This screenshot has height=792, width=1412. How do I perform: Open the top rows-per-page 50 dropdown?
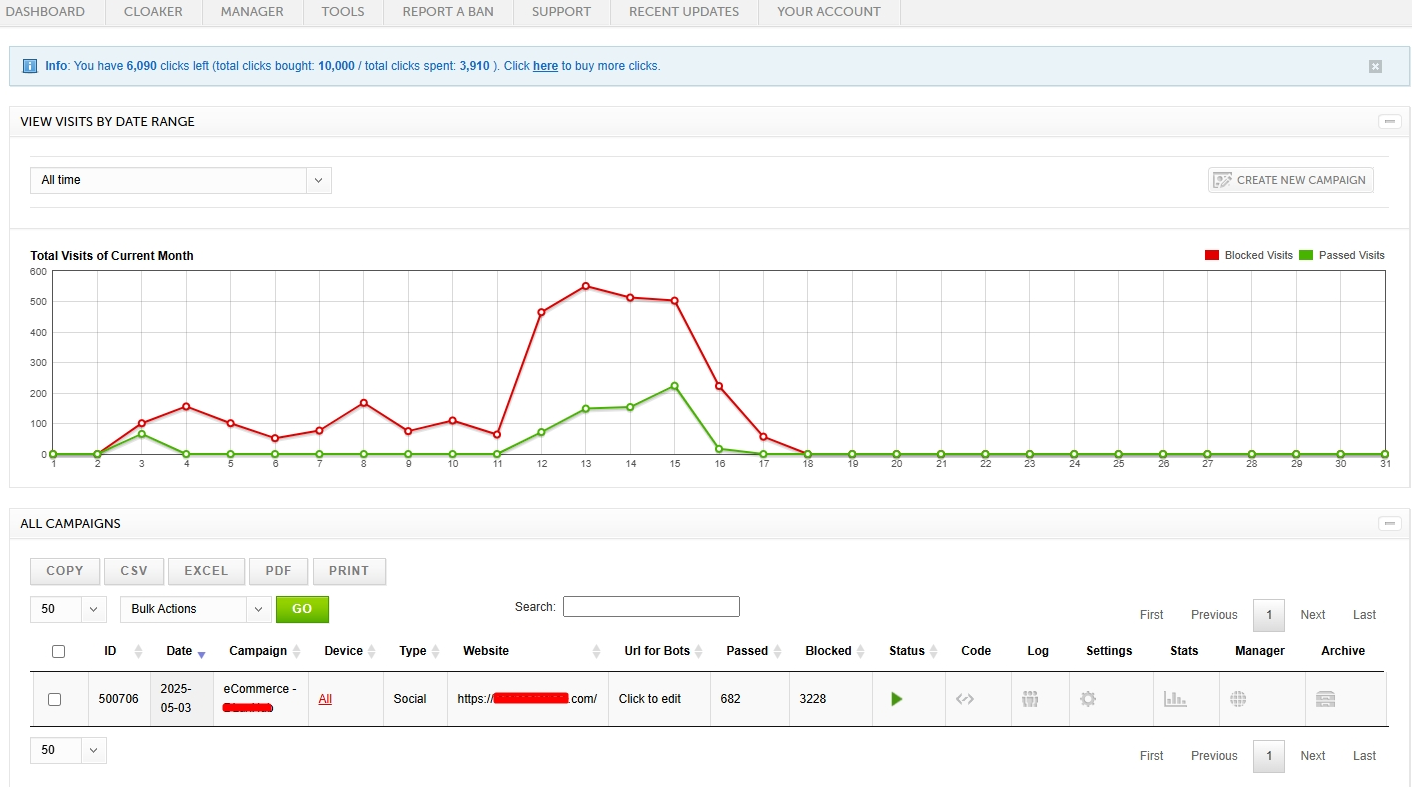(69, 609)
